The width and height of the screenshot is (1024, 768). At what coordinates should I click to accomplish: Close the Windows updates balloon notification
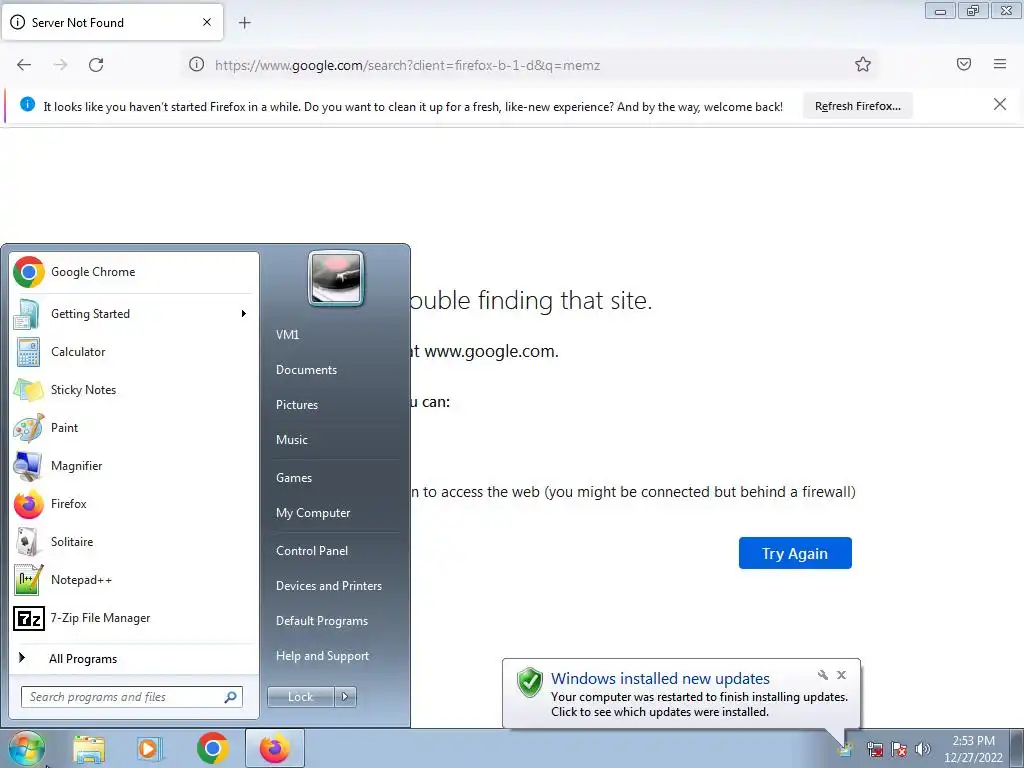pos(841,675)
